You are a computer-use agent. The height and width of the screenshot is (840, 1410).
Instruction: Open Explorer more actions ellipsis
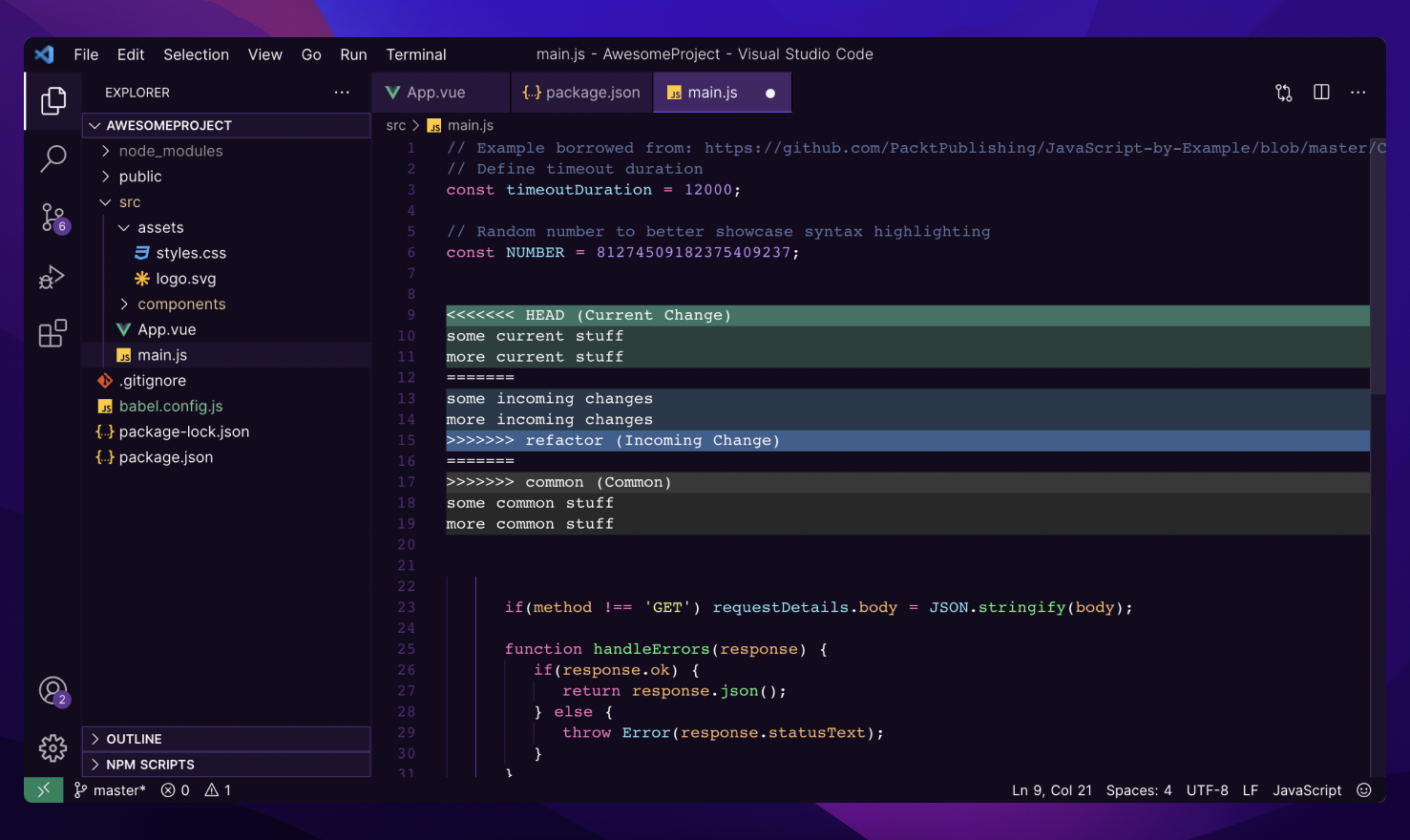coord(342,93)
